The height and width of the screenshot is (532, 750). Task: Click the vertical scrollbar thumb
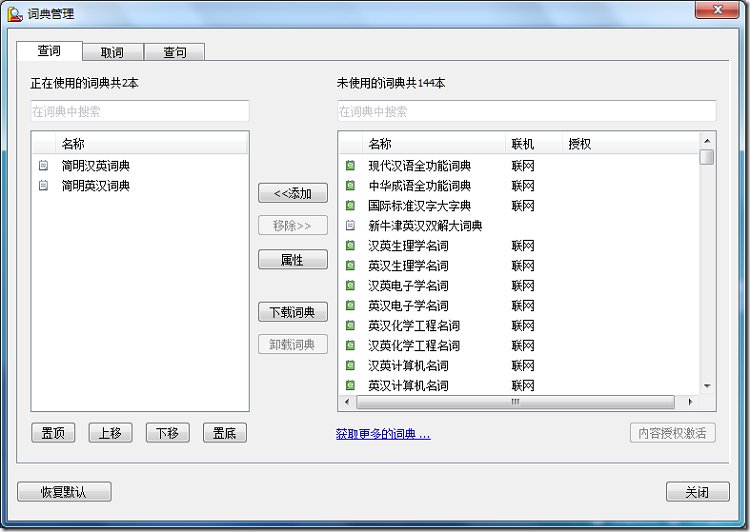coord(707,157)
